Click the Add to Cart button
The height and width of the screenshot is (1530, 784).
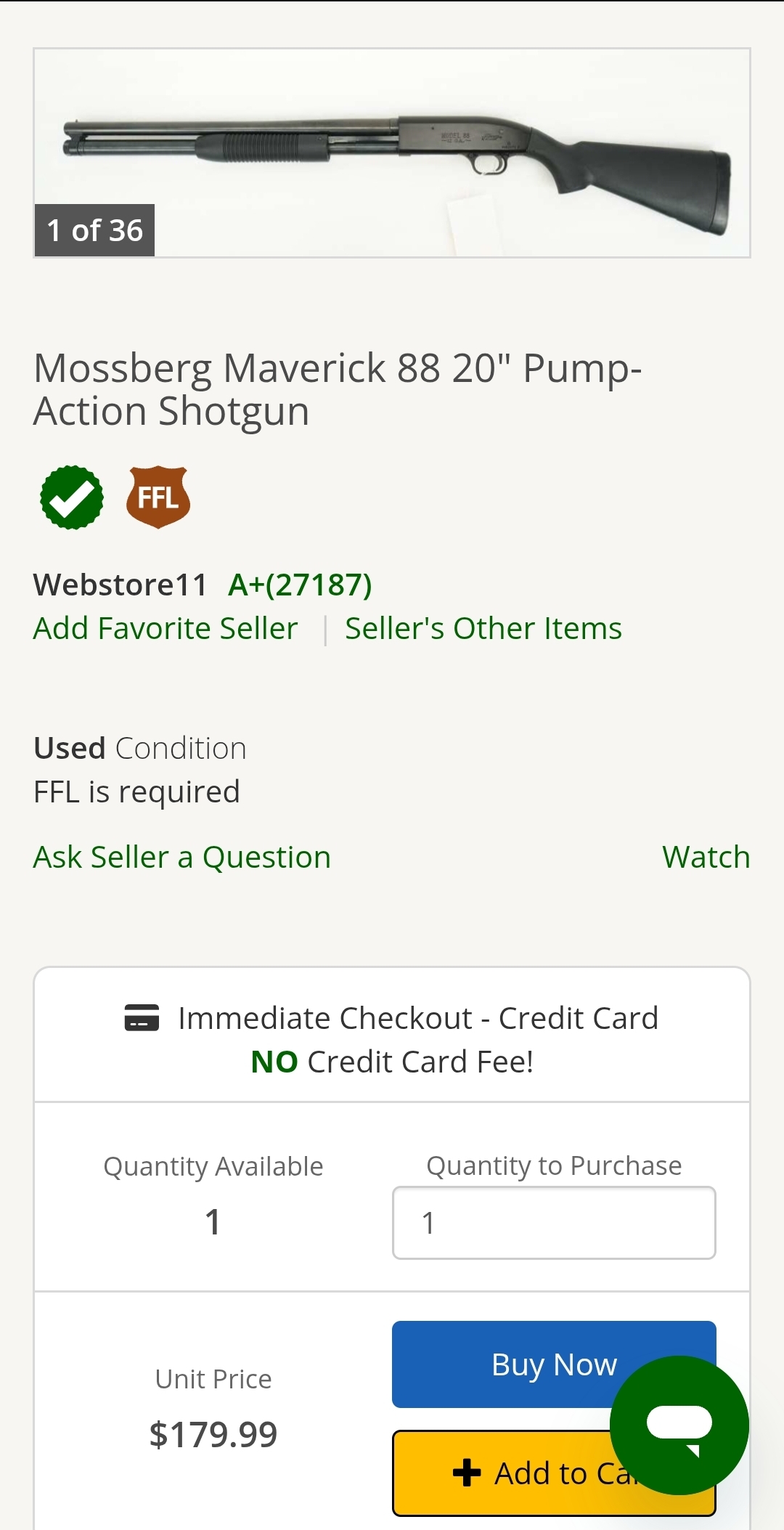(x=554, y=1473)
